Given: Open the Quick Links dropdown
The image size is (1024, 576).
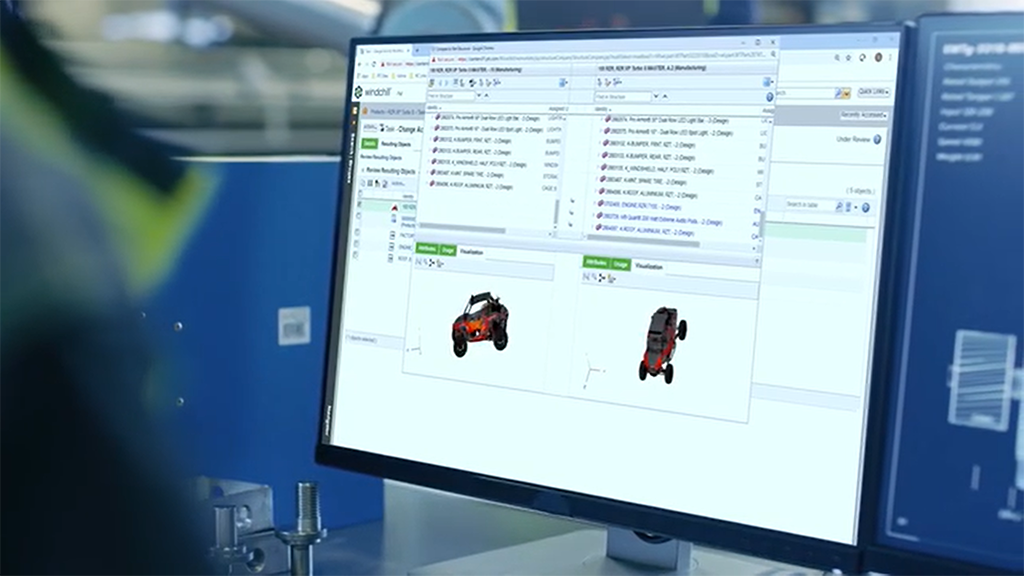Looking at the screenshot, I should (x=874, y=92).
